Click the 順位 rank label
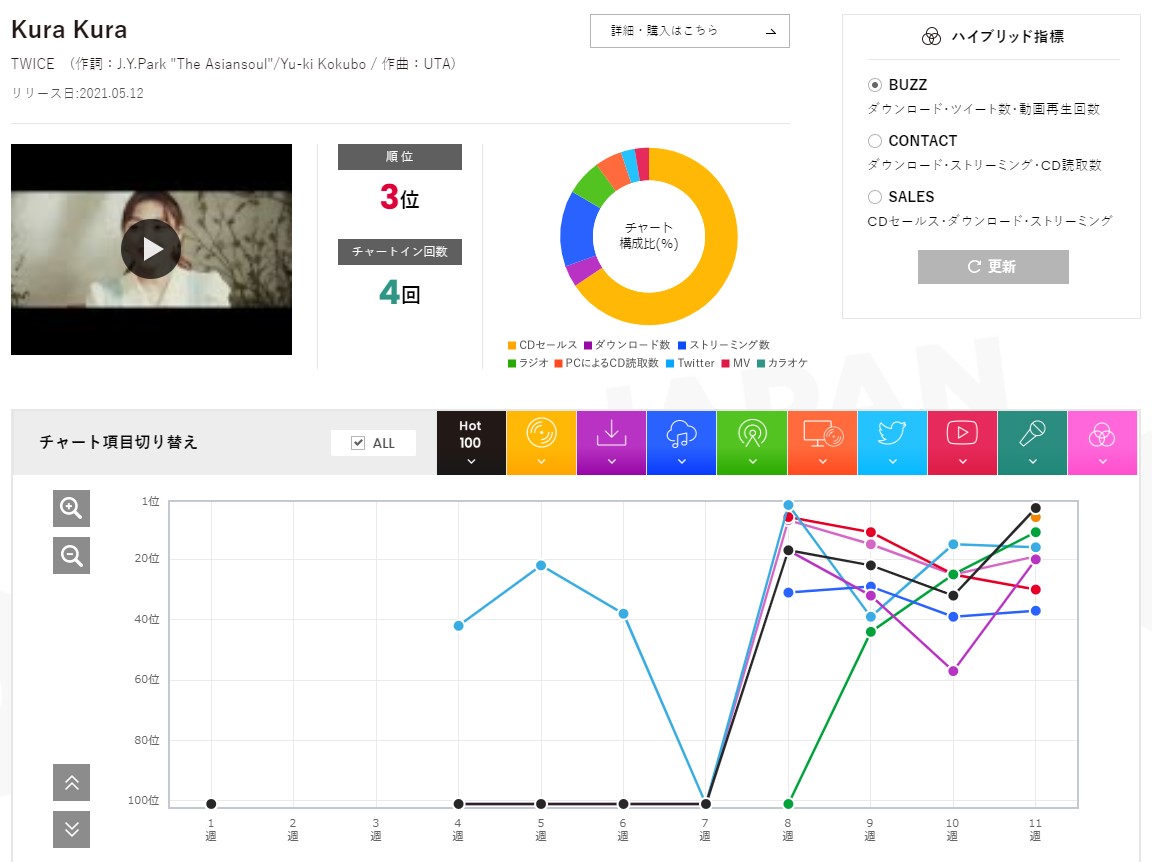The image size is (1152, 862). click(x=400, y=157)
